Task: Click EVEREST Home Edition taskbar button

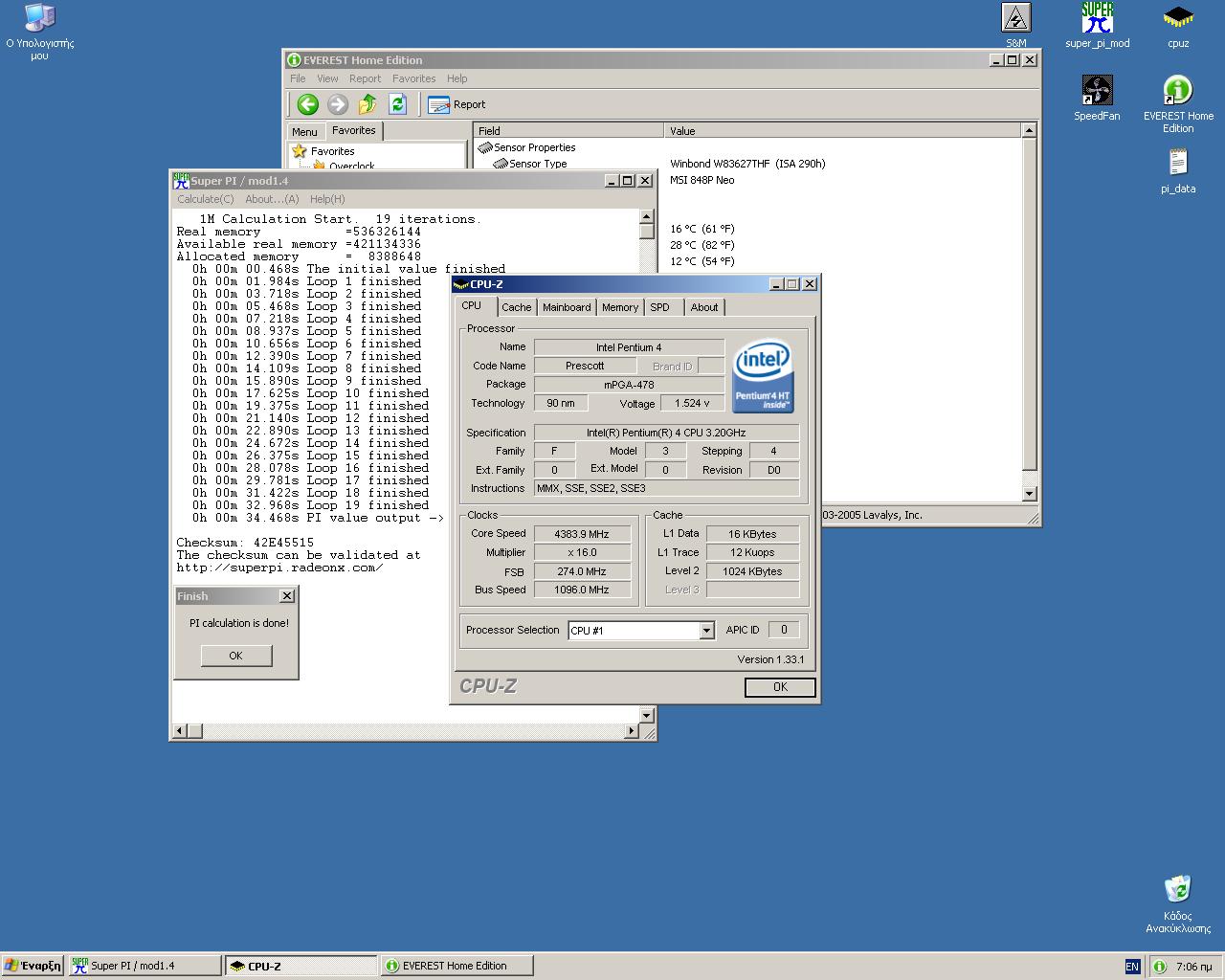Action: [x=457, y=966]
